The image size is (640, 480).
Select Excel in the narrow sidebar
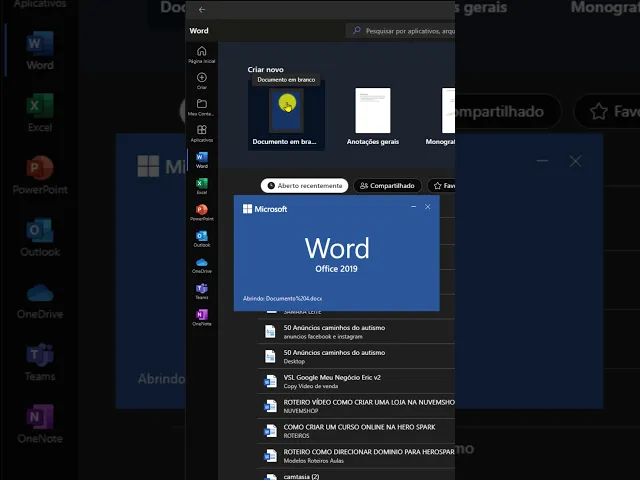pos(202,186)
